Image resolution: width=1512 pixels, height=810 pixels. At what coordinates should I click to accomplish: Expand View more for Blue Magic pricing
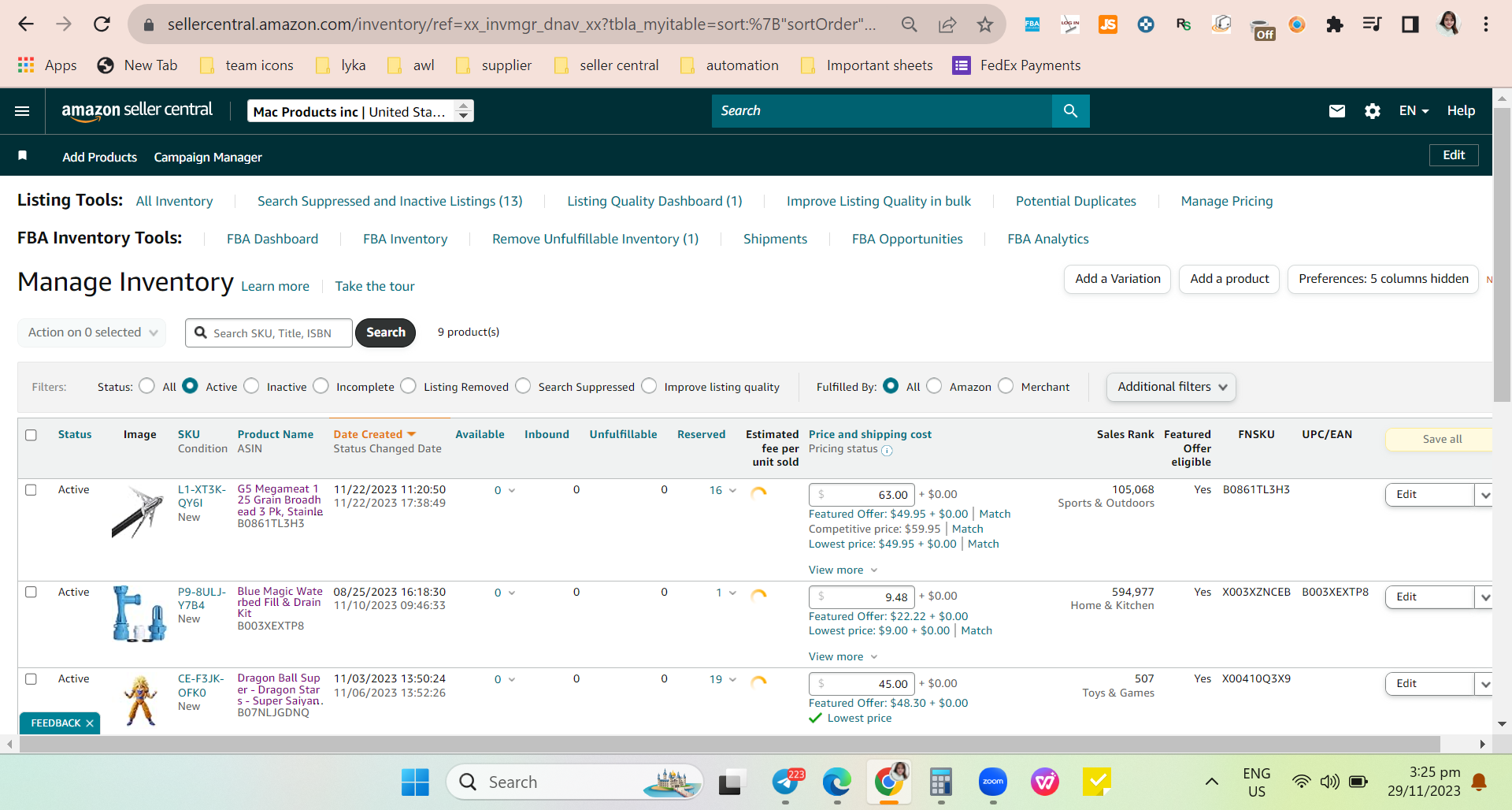(x=843, y=656)
